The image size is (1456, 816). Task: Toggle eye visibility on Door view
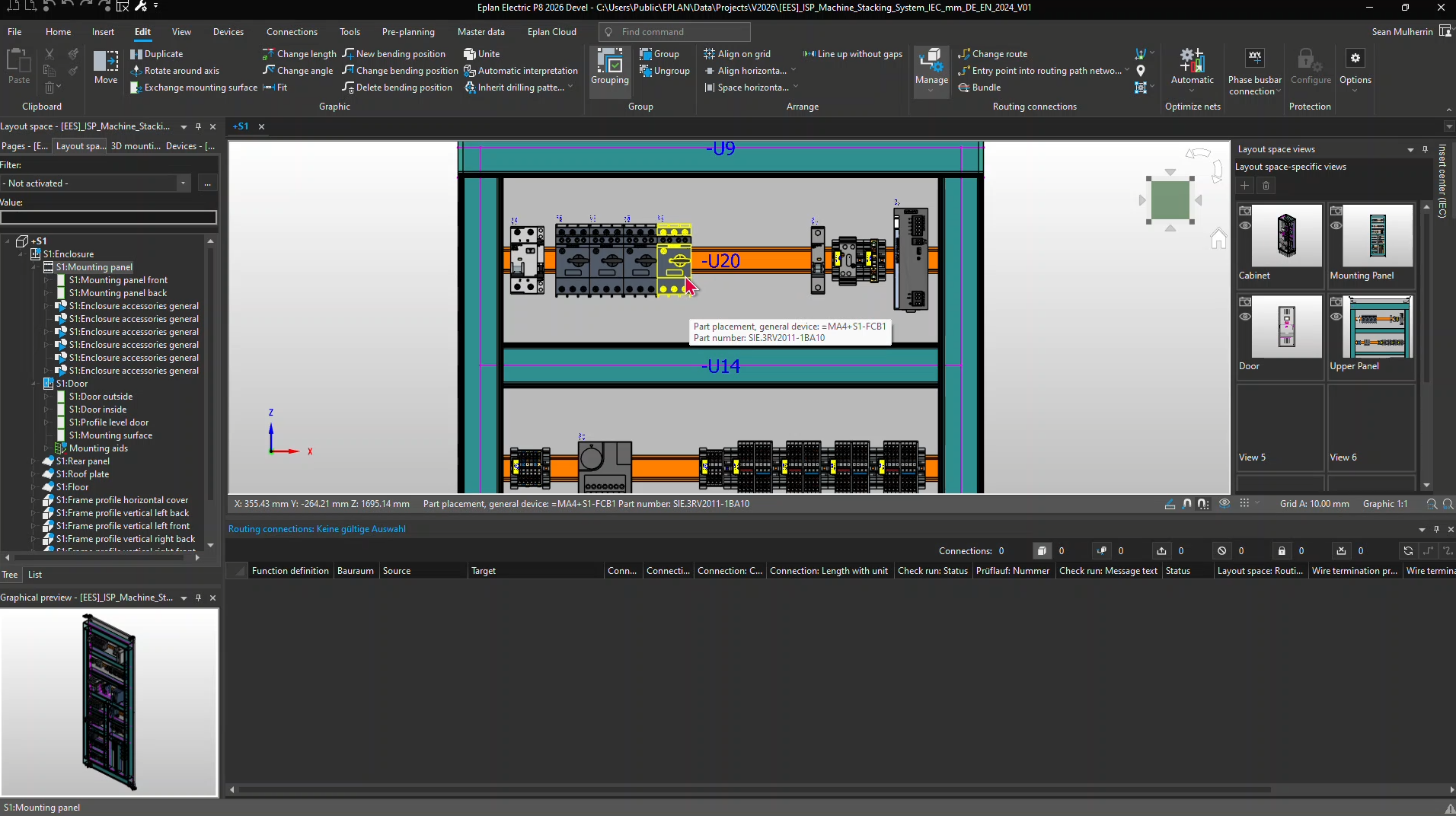click(1245, 317)
